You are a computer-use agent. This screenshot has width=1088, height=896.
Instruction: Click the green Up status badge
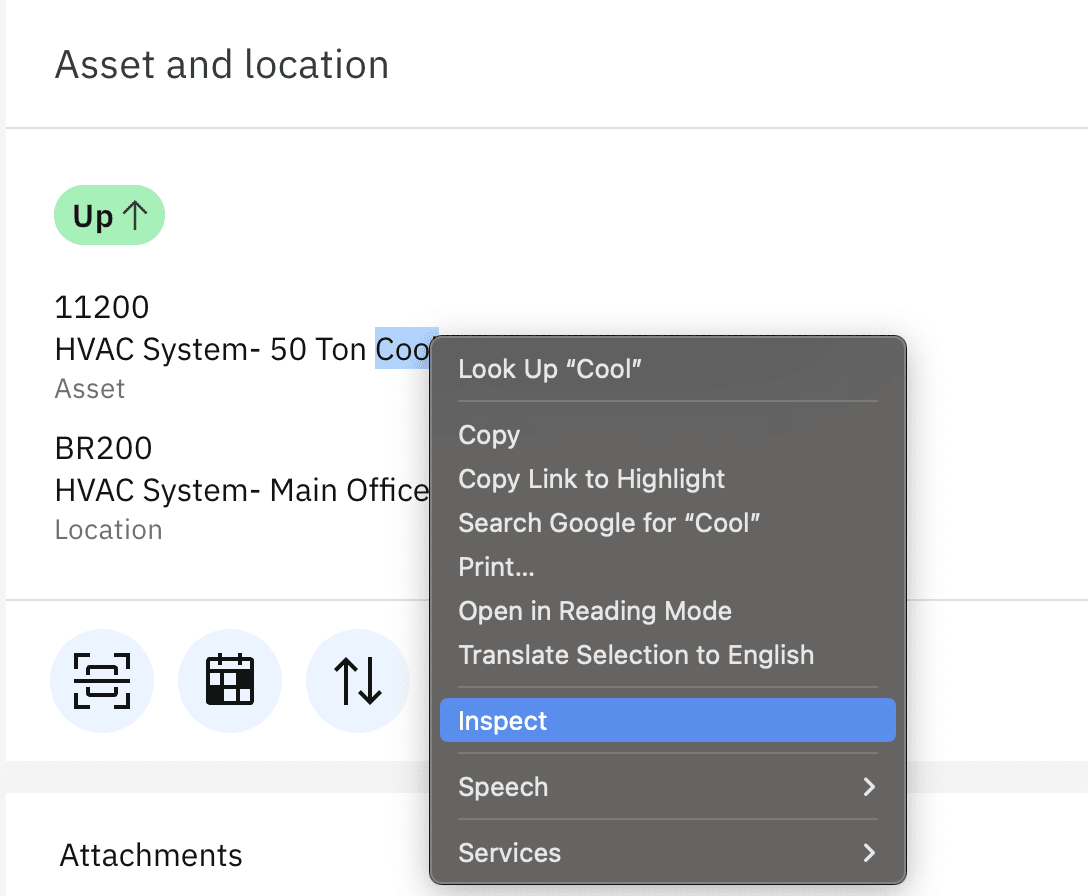pyautogui.click(x=109, y=217)
